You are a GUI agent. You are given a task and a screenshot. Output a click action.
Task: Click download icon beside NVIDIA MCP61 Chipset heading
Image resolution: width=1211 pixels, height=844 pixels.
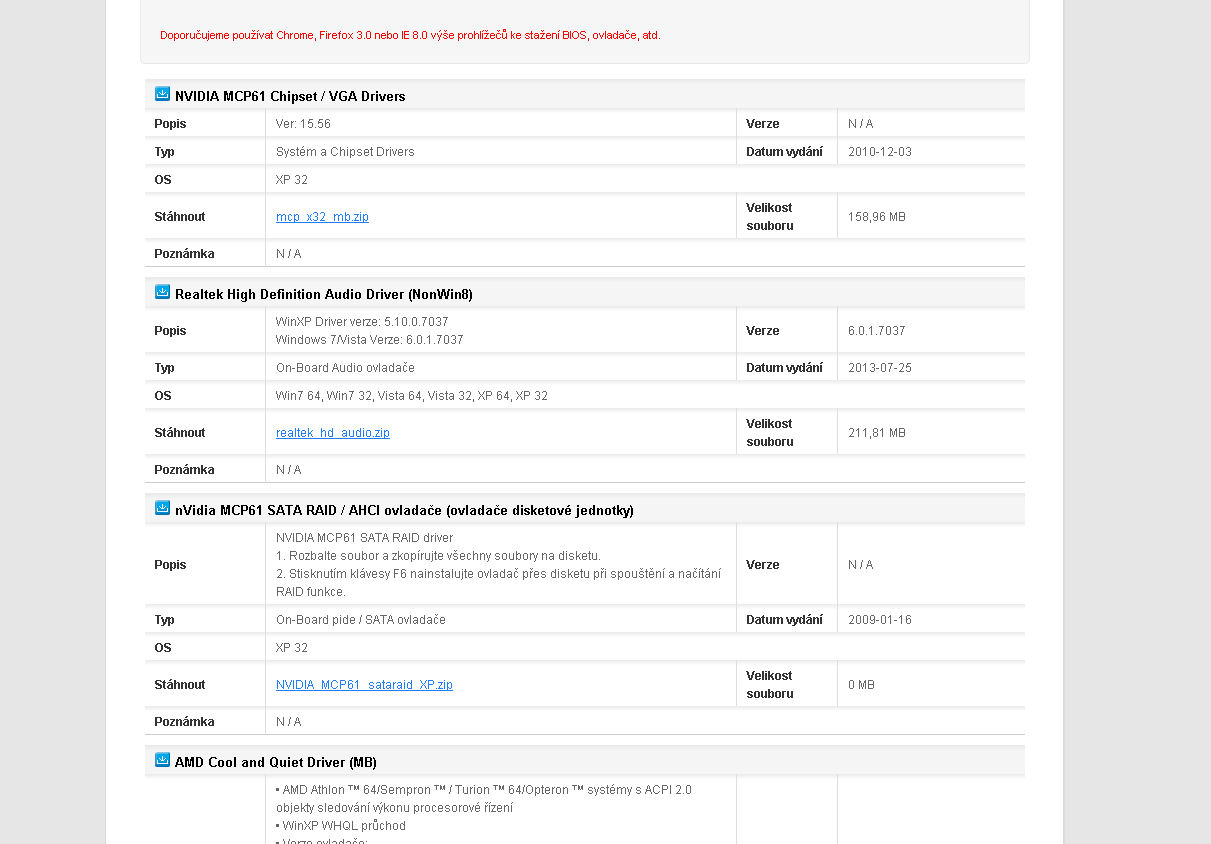162,95
